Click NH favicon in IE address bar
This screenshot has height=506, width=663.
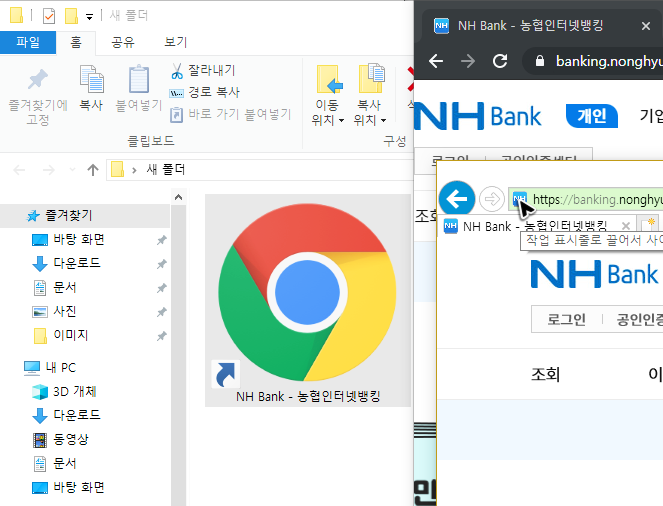coord(520,199)
